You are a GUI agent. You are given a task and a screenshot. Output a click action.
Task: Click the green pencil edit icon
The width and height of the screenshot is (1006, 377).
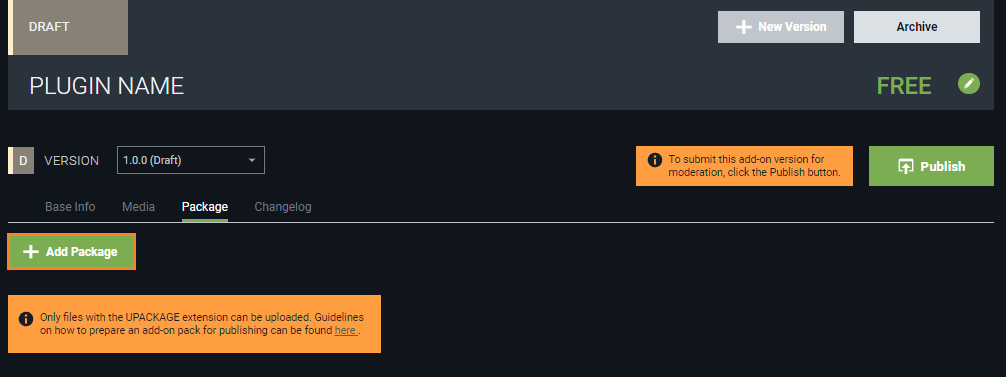click(969, 84)
